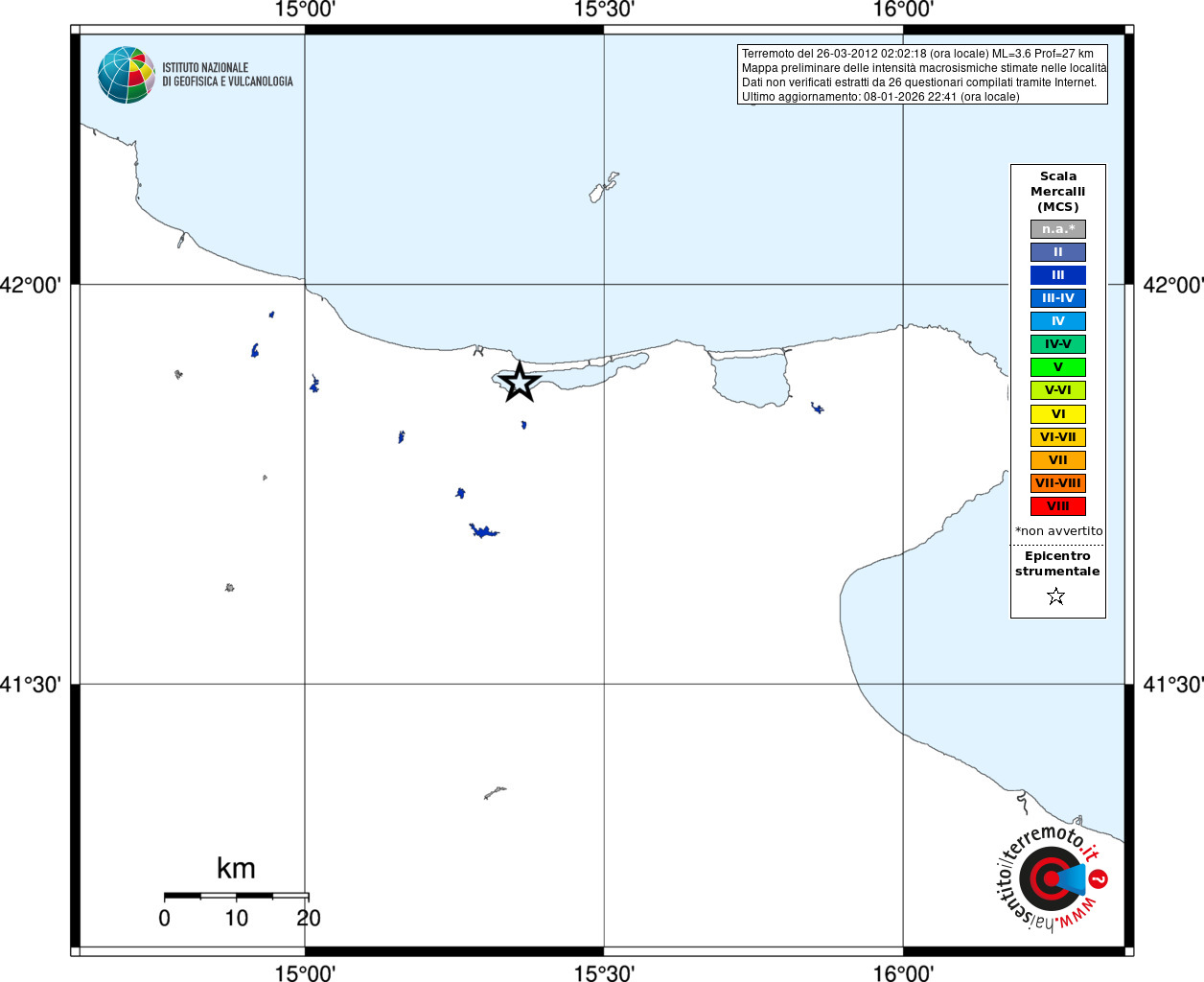Click the epicenter star on the map
Screen dimensions: 1204x982
[520, 382]
